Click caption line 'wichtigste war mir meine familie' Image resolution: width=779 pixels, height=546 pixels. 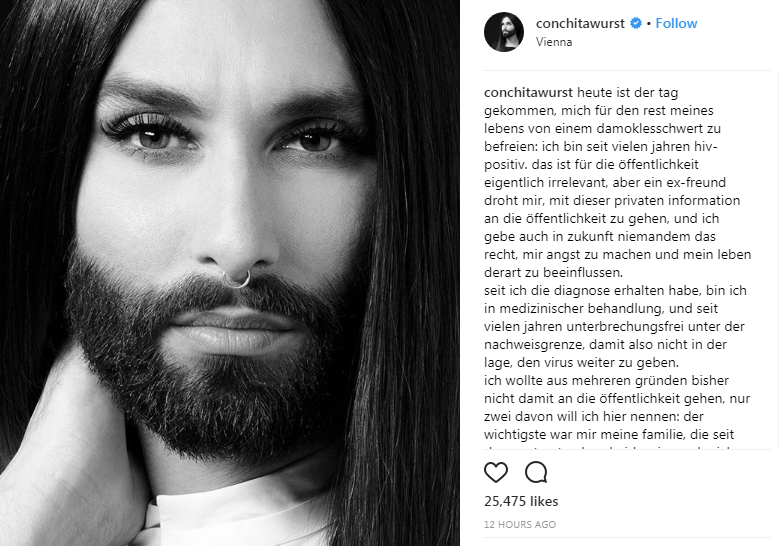[609, 435]
